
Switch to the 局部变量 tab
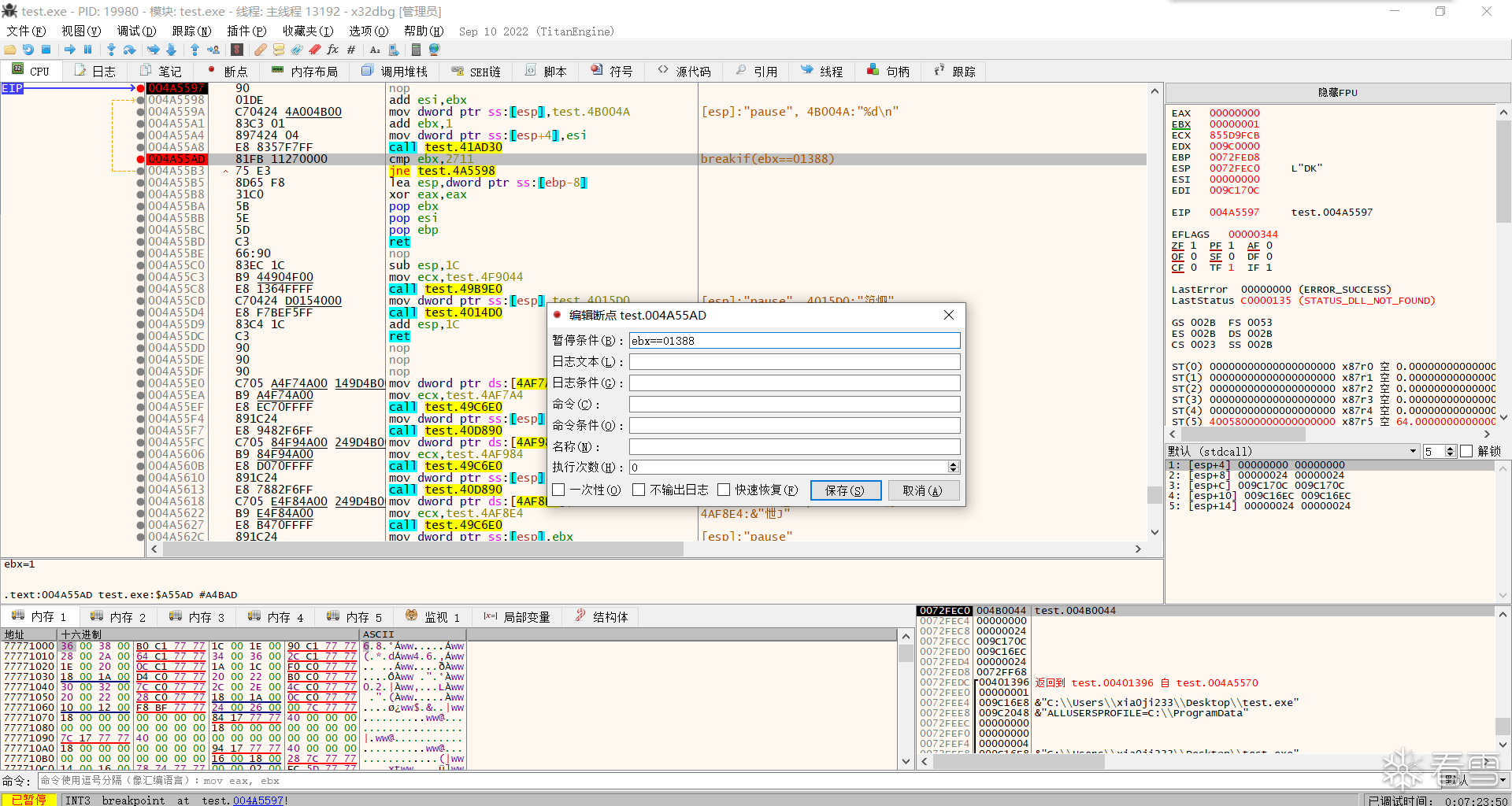point(517,616)
